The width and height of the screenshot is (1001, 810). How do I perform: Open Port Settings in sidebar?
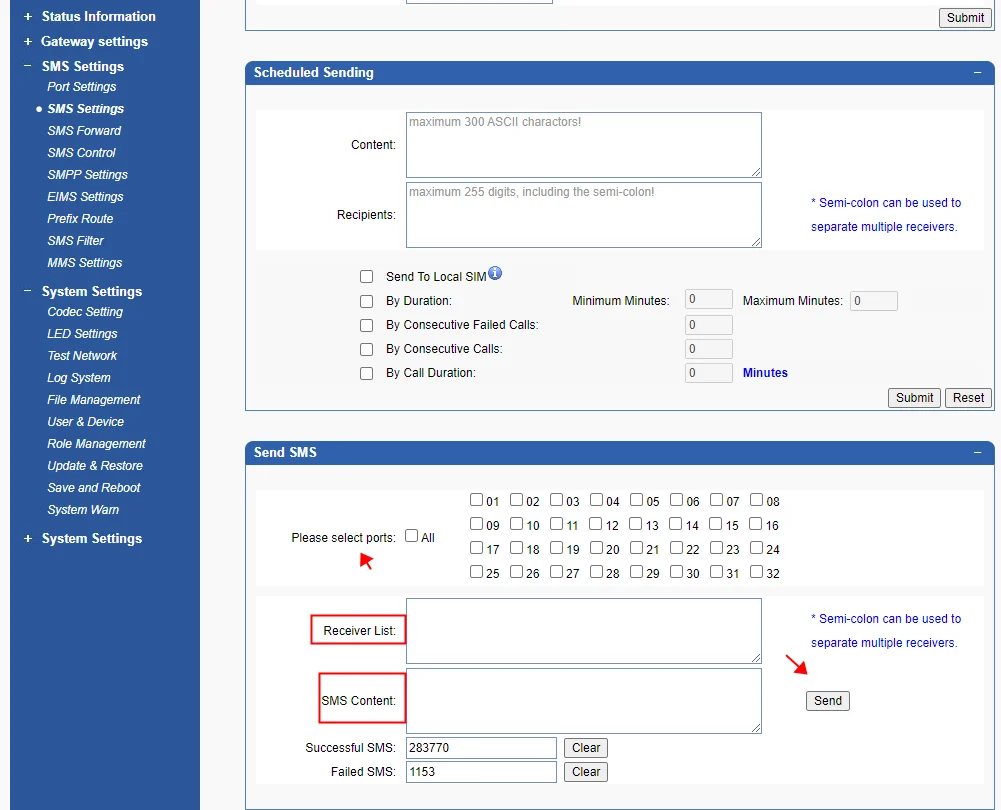click(82, 87)
